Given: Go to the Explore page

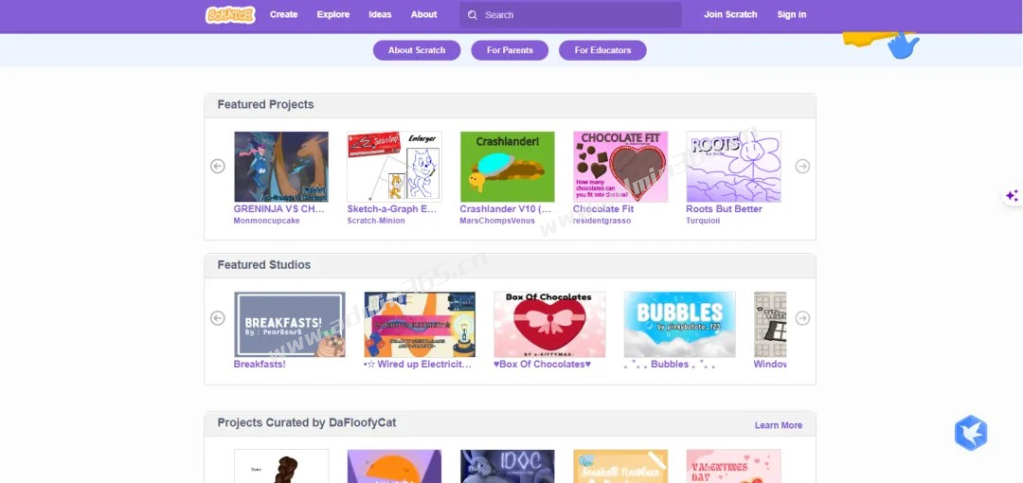Looking at the screenshot, I should point(333,14).
